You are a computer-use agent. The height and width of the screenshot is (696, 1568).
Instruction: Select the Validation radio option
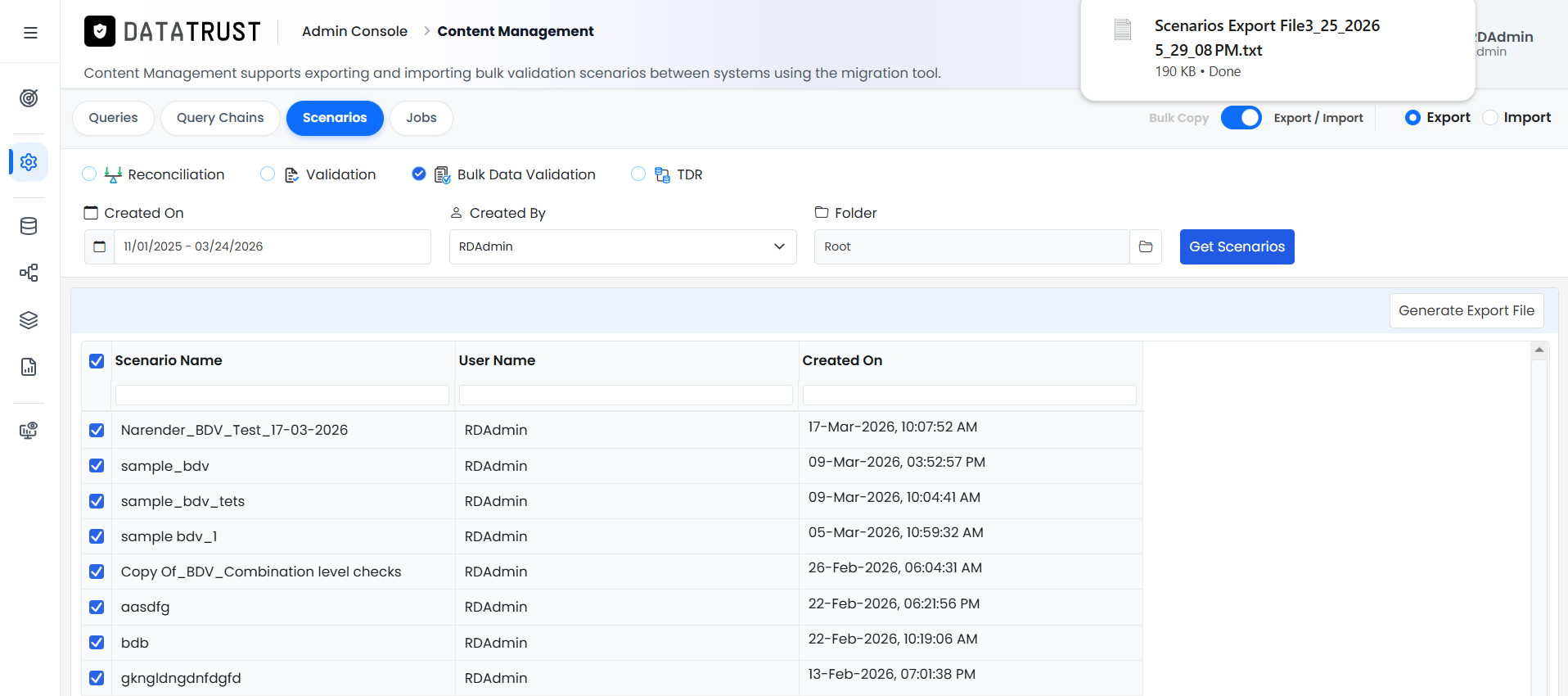click(268, 174)
